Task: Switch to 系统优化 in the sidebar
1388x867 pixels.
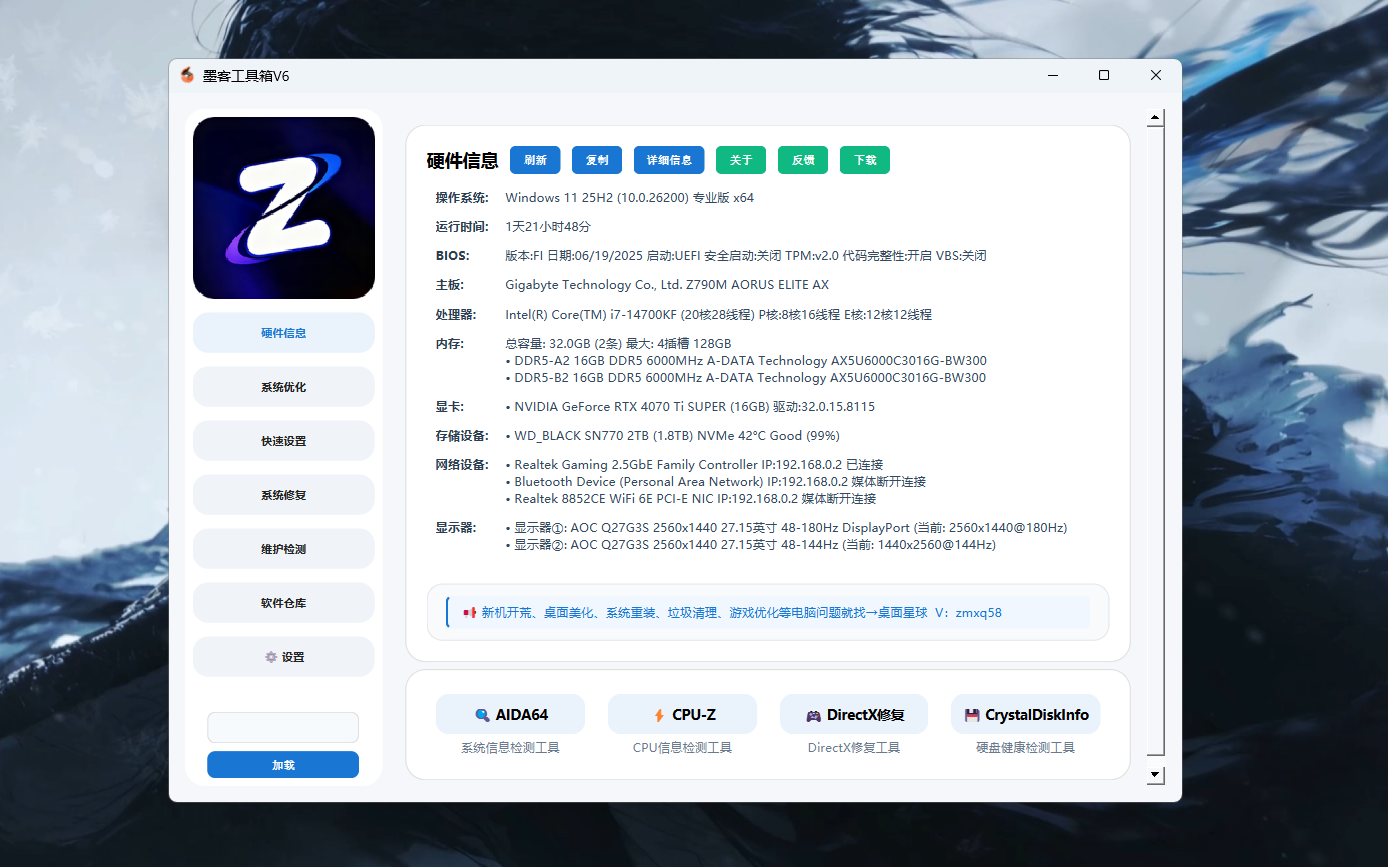Action: pyautogui.click(x=283, y=386)
